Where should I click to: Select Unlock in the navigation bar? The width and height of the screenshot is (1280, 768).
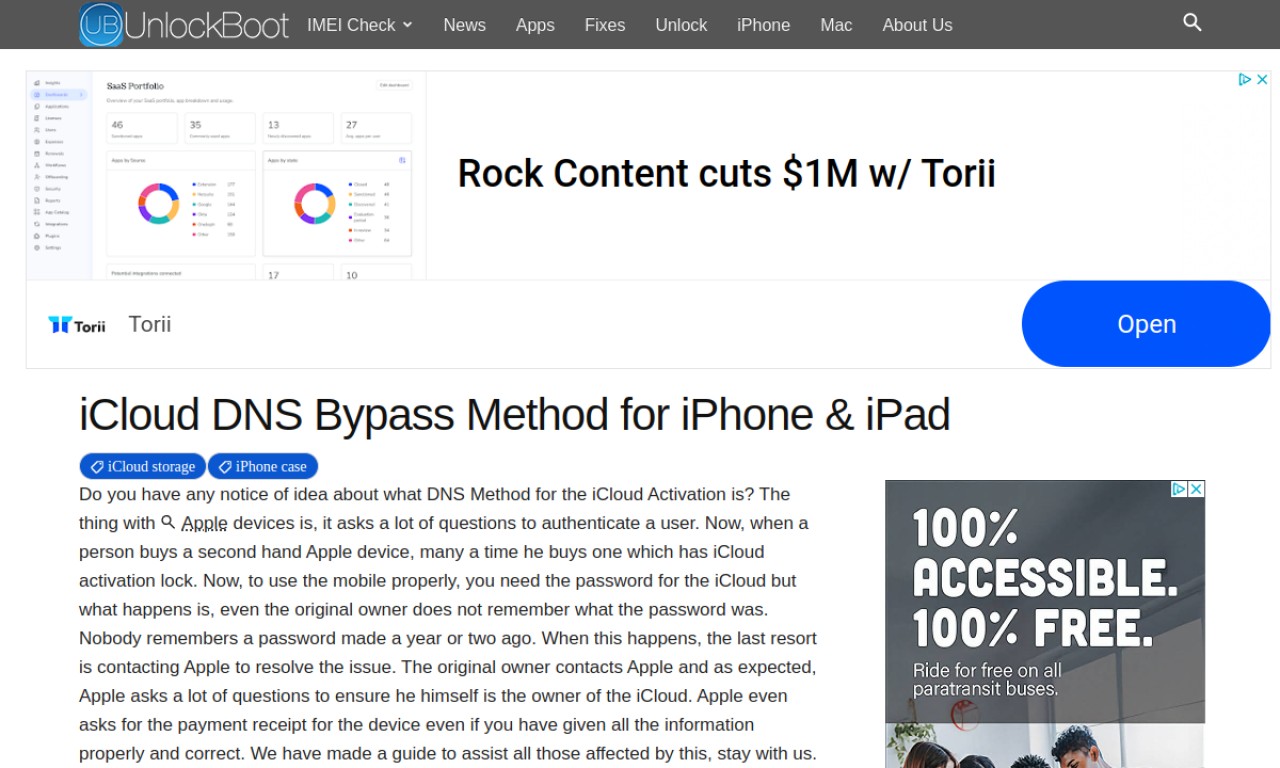tap(681, 25)
